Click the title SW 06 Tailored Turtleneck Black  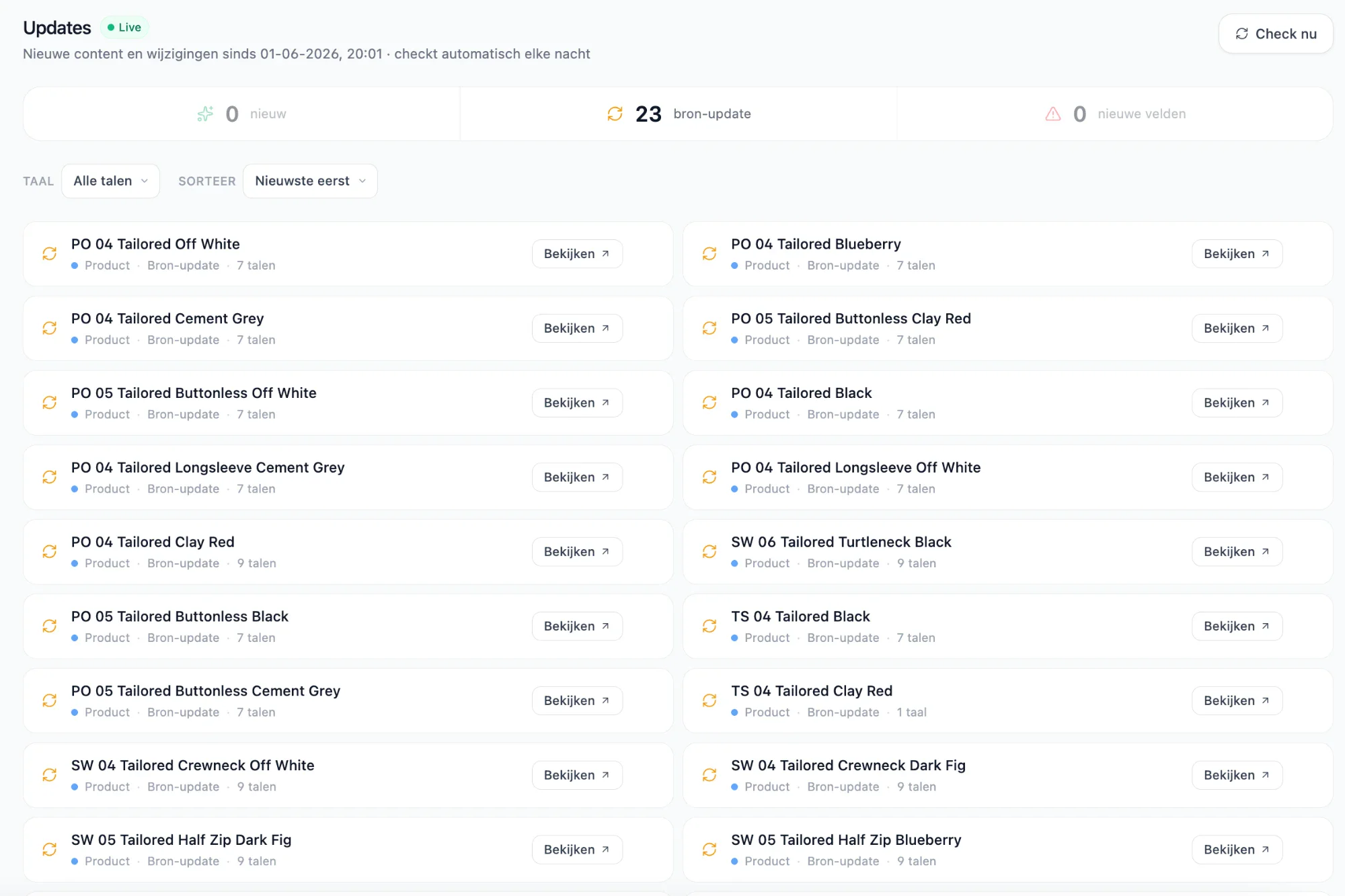pos(841,542)
